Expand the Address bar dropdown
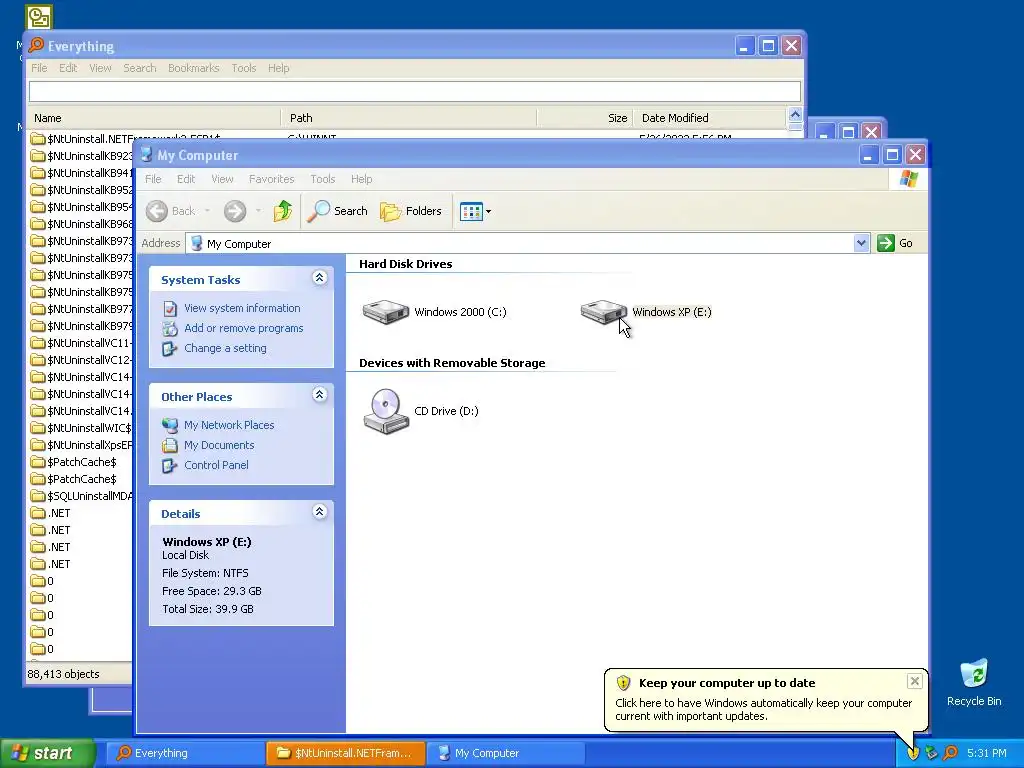 [861, 244]
